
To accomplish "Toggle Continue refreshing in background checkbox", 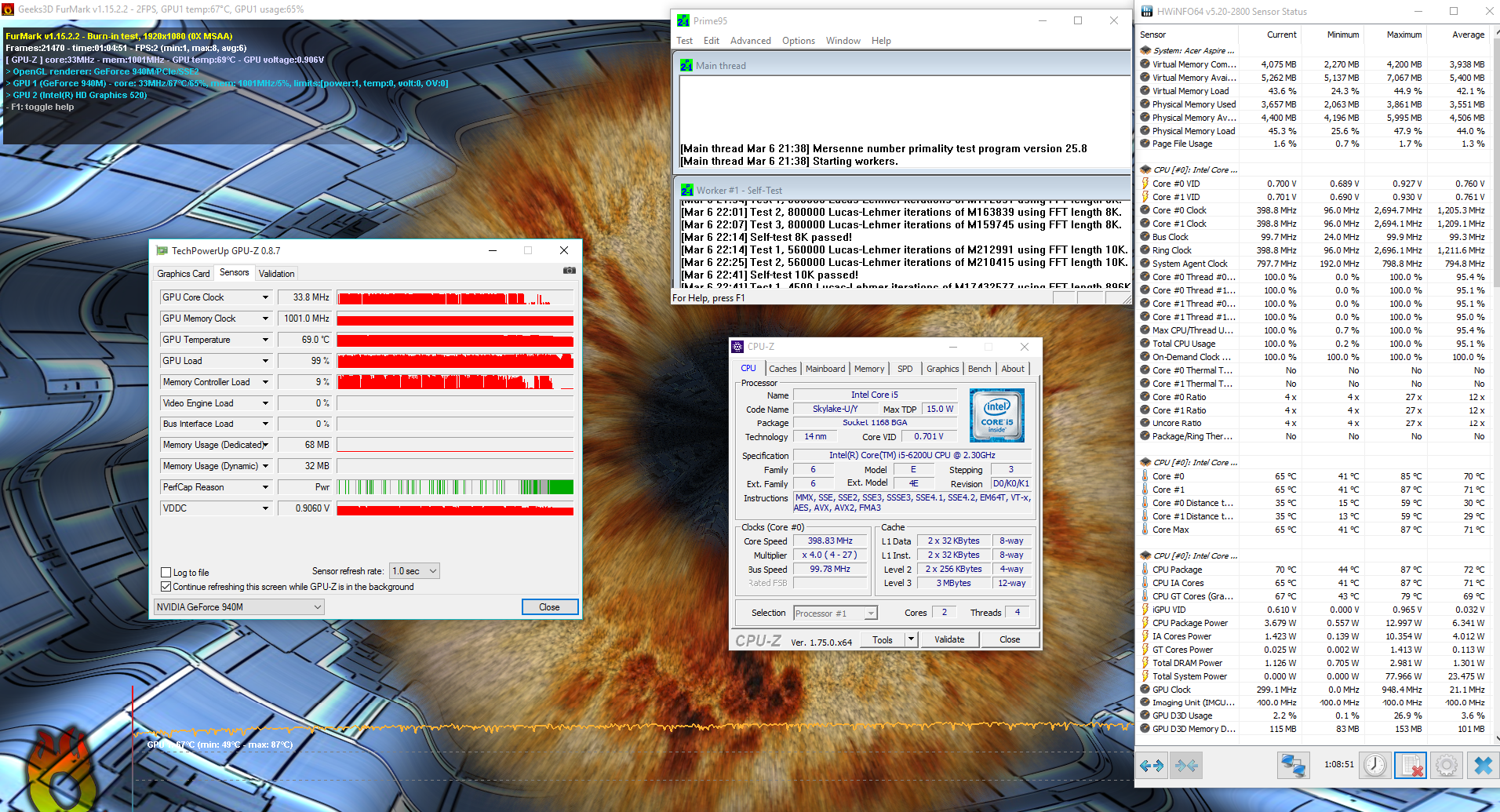I will [x=166, y=587].
